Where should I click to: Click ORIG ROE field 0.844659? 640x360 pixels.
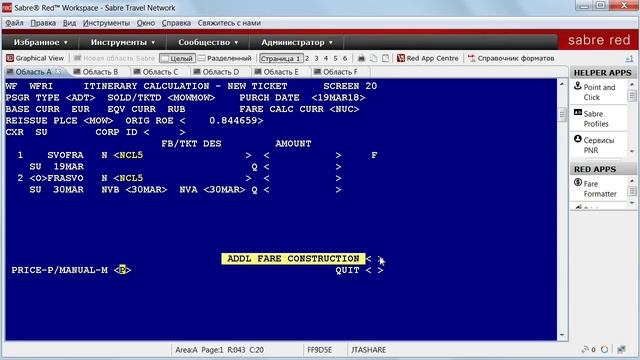(221, 121)
